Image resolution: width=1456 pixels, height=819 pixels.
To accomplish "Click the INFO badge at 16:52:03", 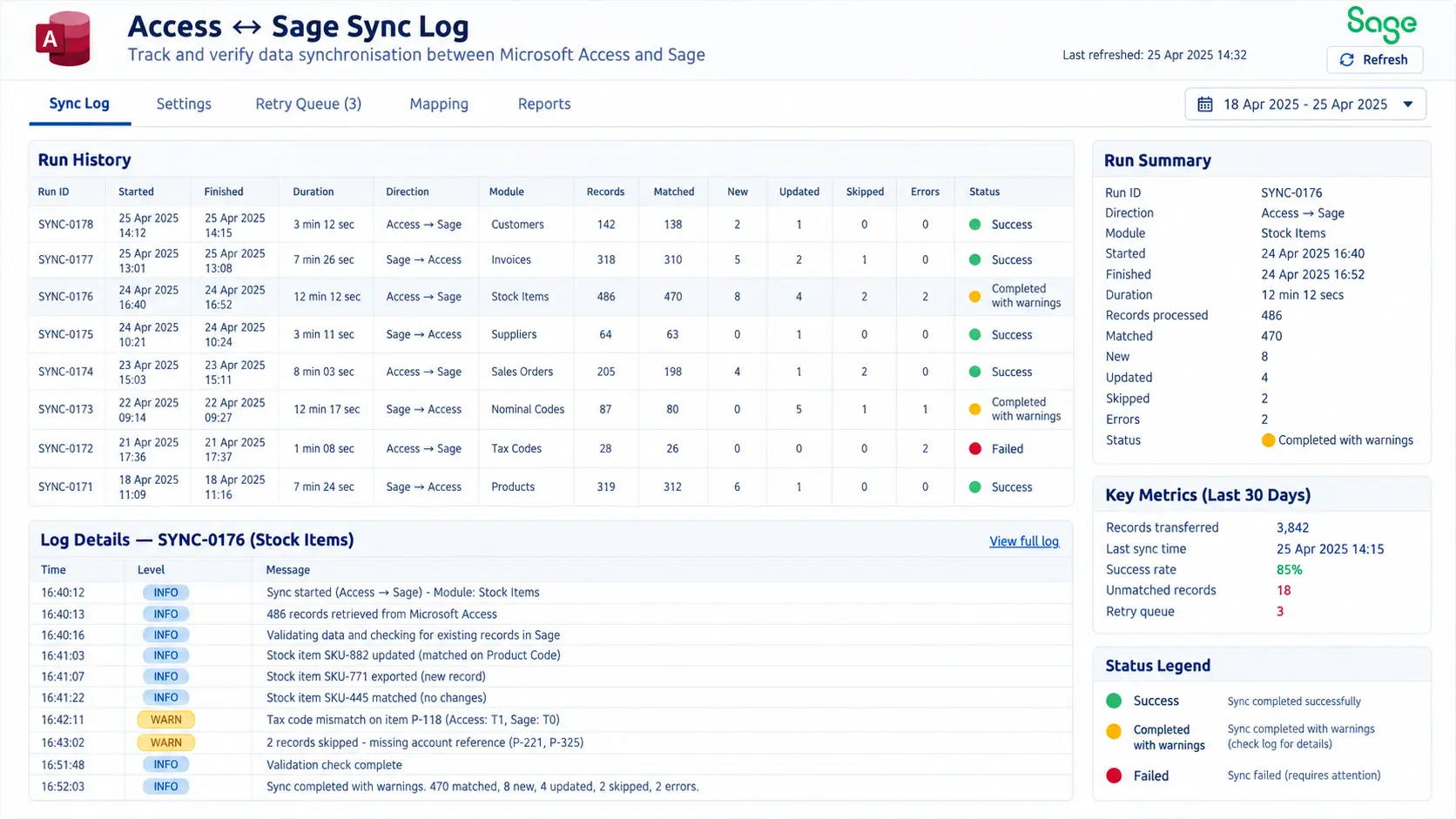I will pos(165,787).
